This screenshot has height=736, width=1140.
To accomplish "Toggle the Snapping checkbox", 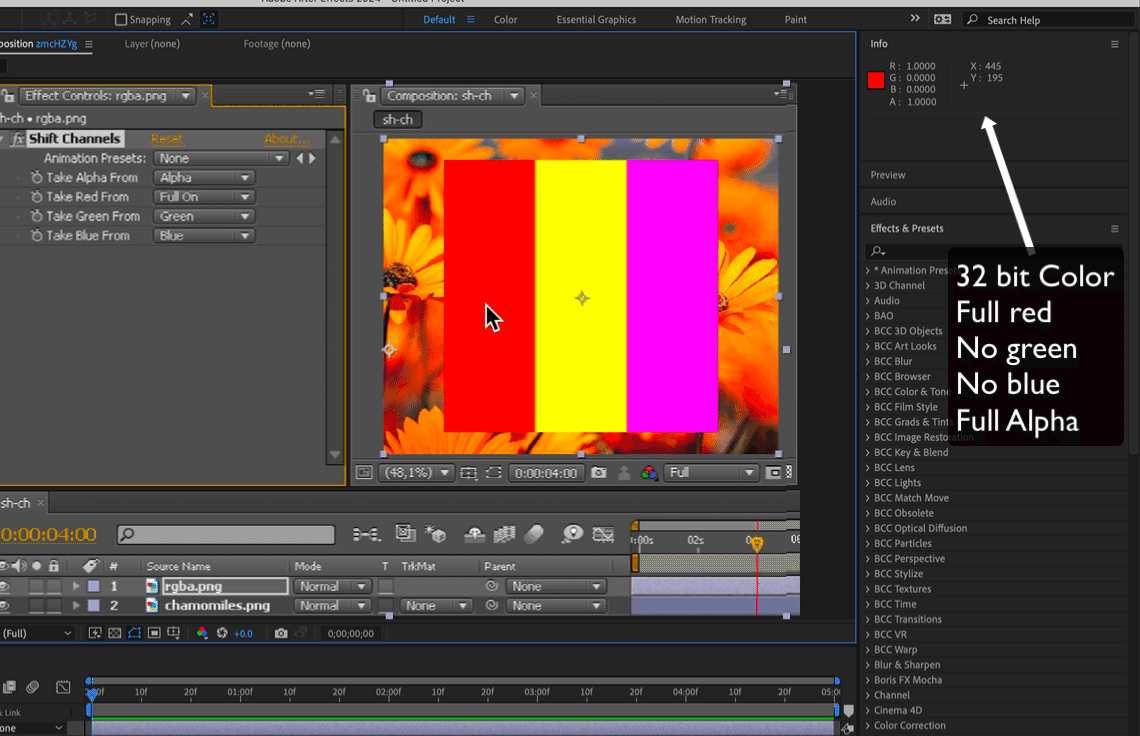I will [x=121, y=20].
